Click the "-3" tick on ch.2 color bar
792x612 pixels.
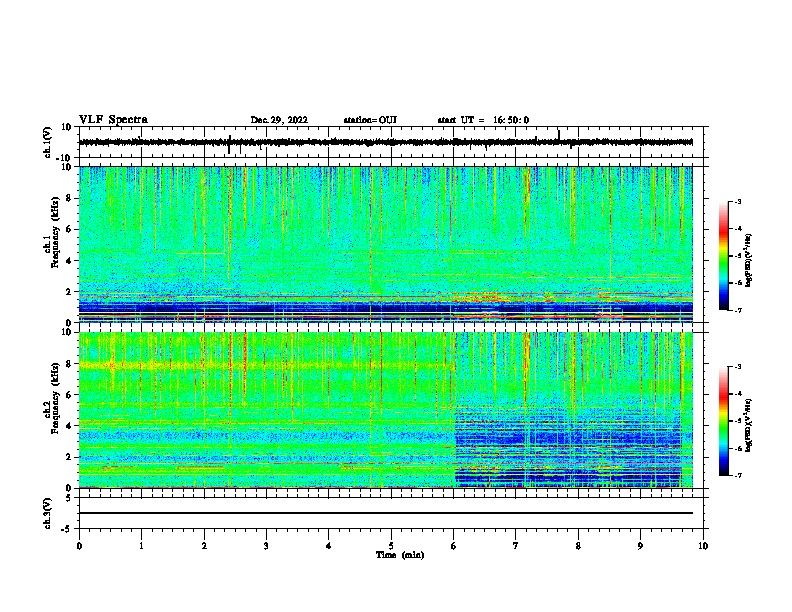coord(738,367)
